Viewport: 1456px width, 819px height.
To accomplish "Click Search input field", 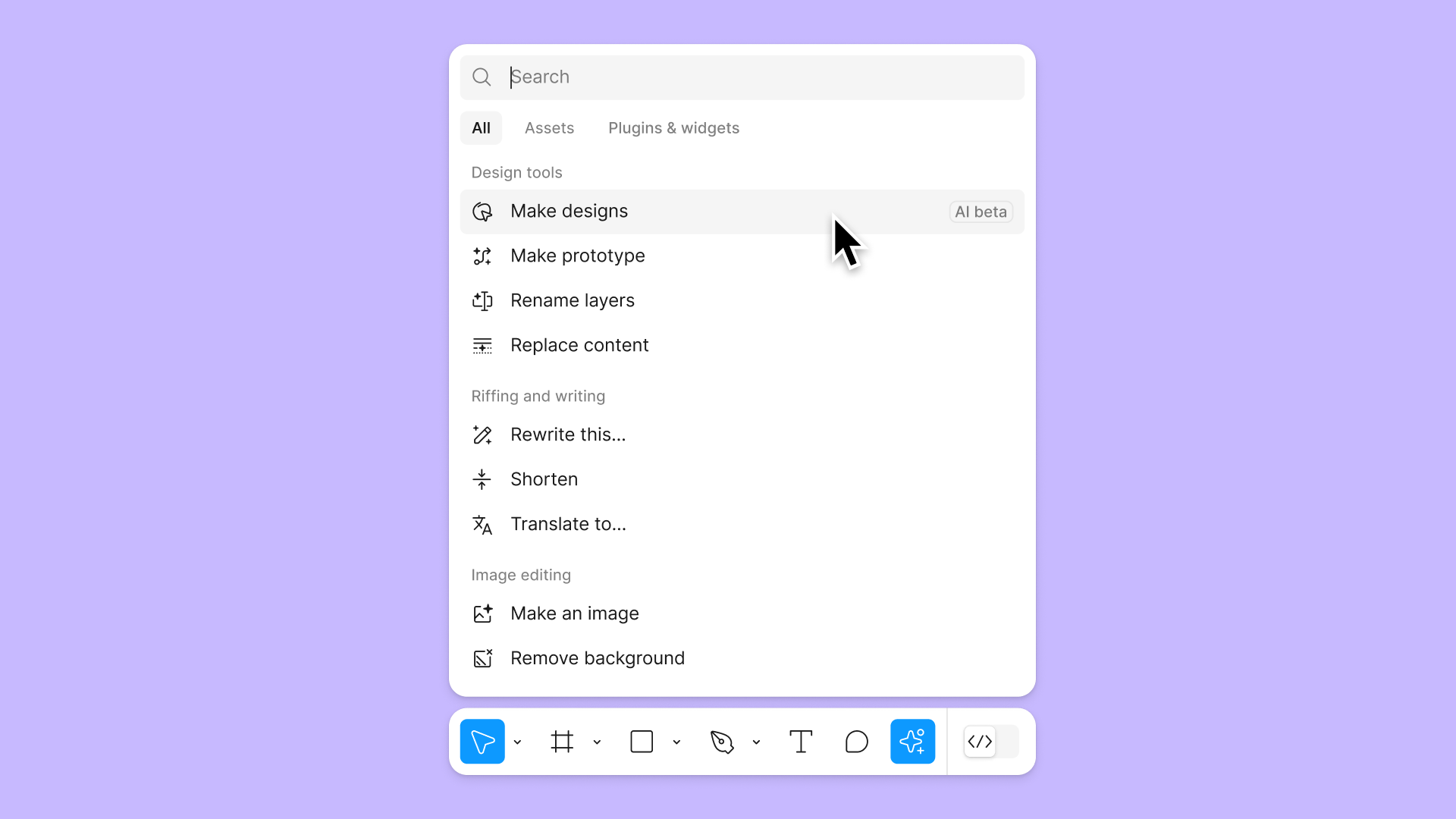I will (x=743, y=76).
